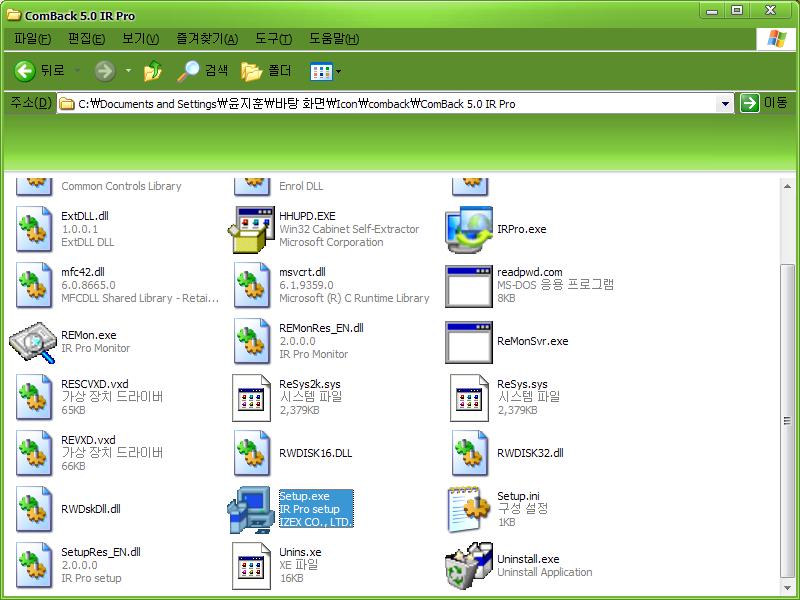Open the Views icon dropdown
The image size is (800, 600).
coord(326,71)
